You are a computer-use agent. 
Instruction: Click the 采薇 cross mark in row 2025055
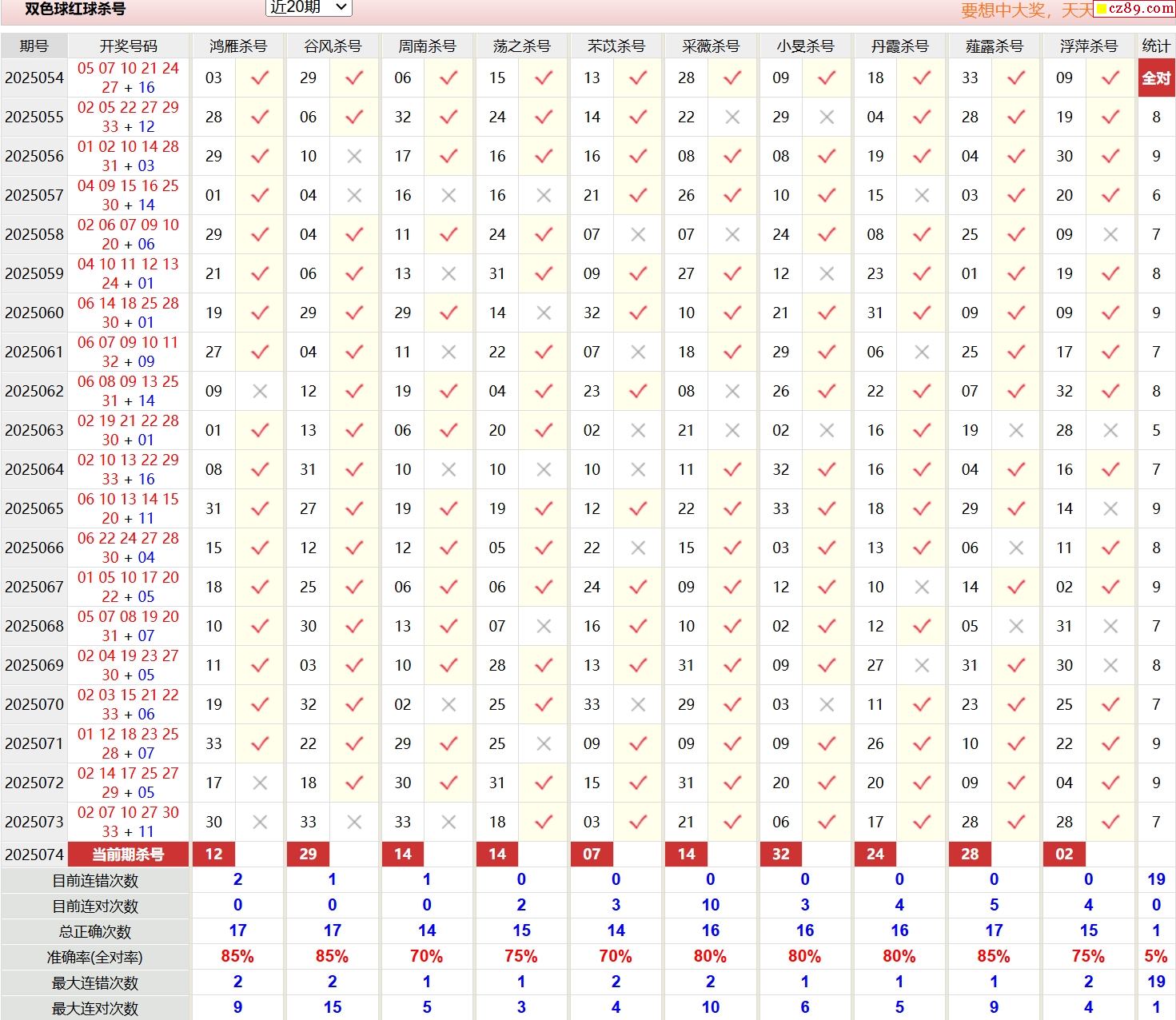coord(732,118)
